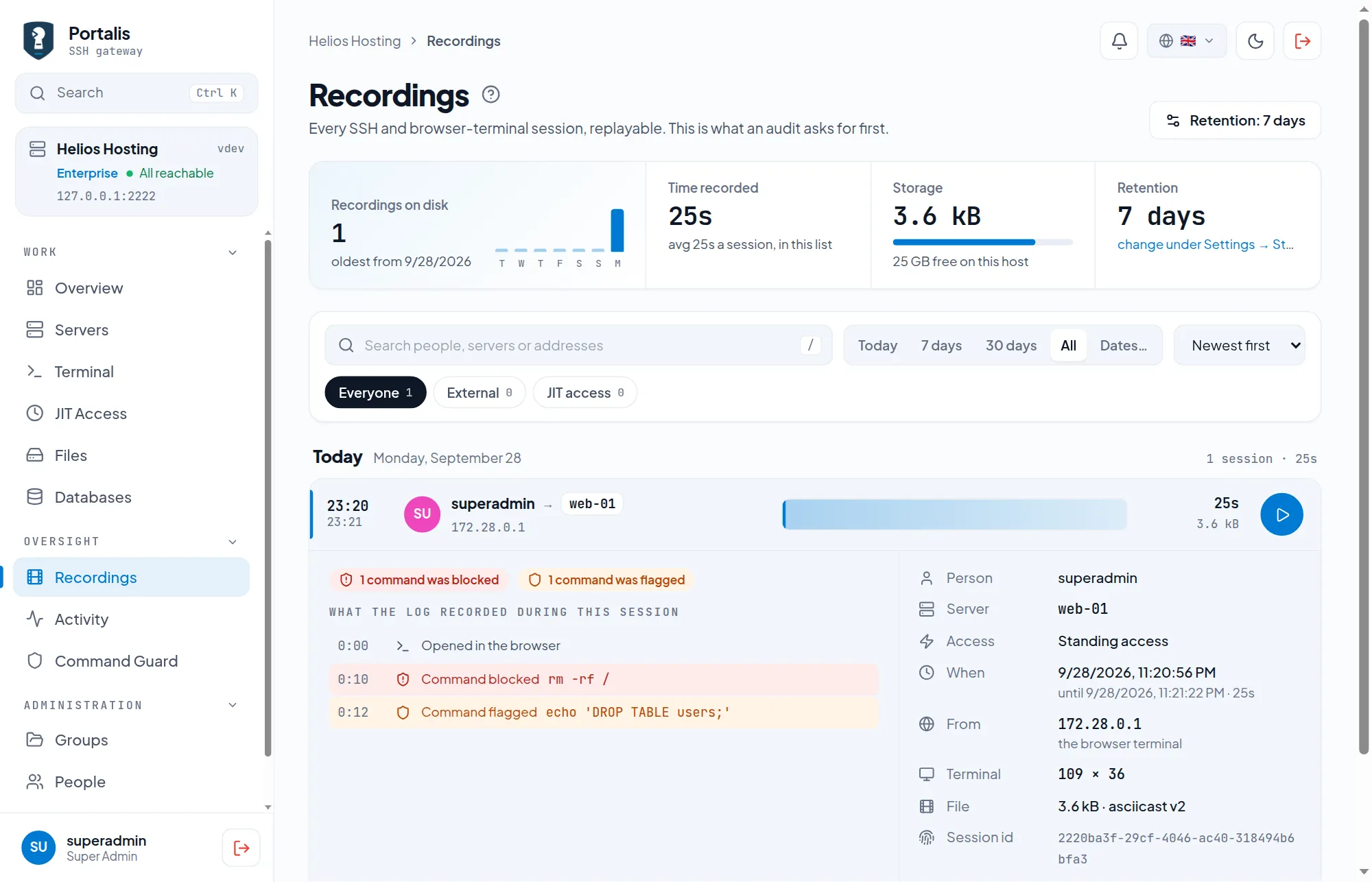Go to Servers page
The image size is (1372, 882).
pyautogui.click(x=132, y=330)
